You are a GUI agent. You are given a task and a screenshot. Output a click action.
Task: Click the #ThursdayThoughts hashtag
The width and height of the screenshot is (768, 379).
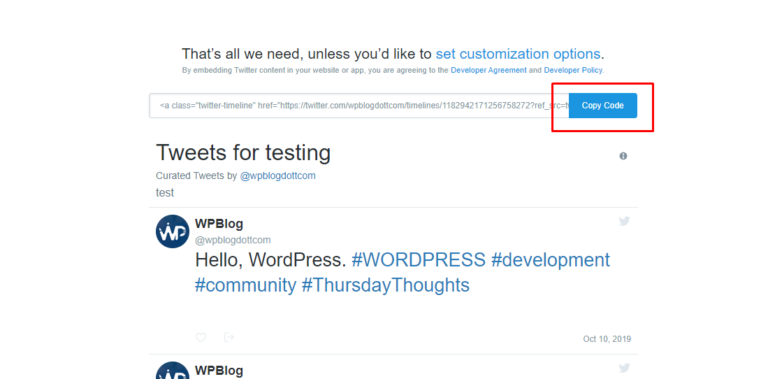385,285
